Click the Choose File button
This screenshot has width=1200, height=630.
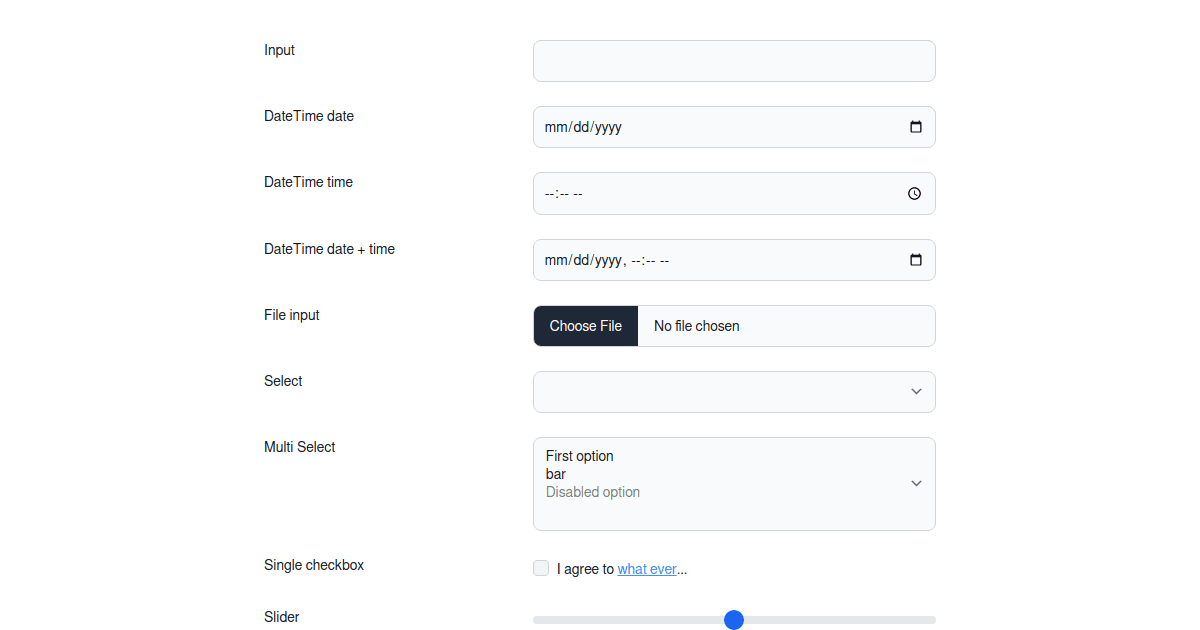pyautogui.click(x=585, y=325)
